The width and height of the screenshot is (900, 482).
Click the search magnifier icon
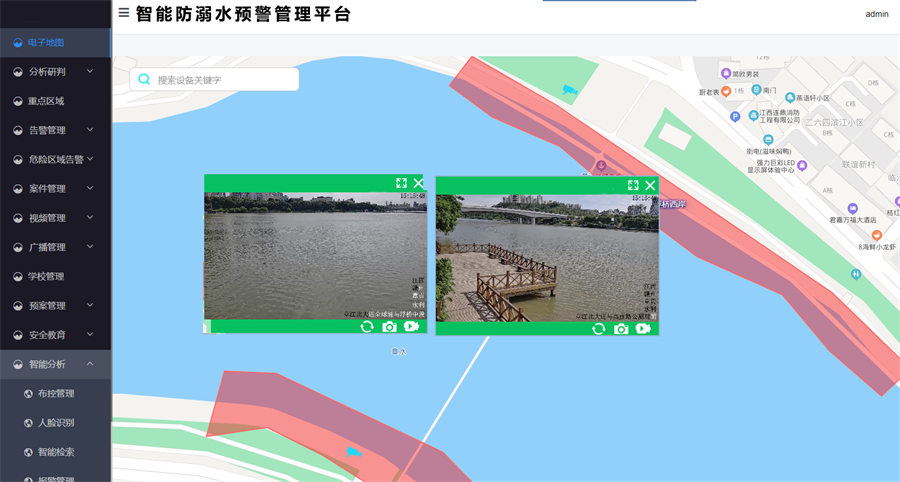point(145,80)
